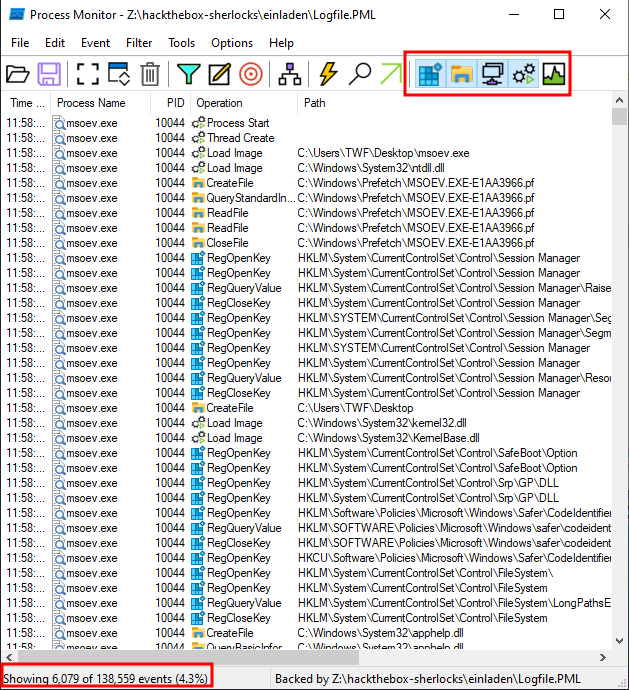Screen dimensions: 629x690
Task: Clear the event display with the trash icon
Action: click(x=149, y=73)
